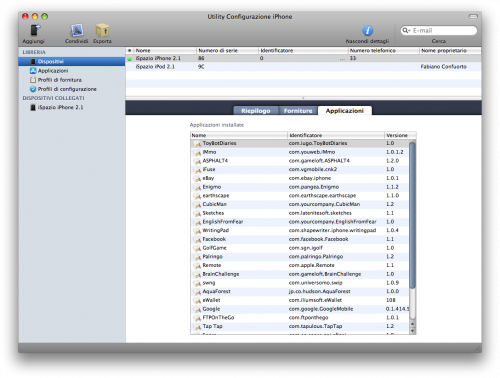Select the Applicazioni tab
500x378 pixels.
[x=345, y=111]
